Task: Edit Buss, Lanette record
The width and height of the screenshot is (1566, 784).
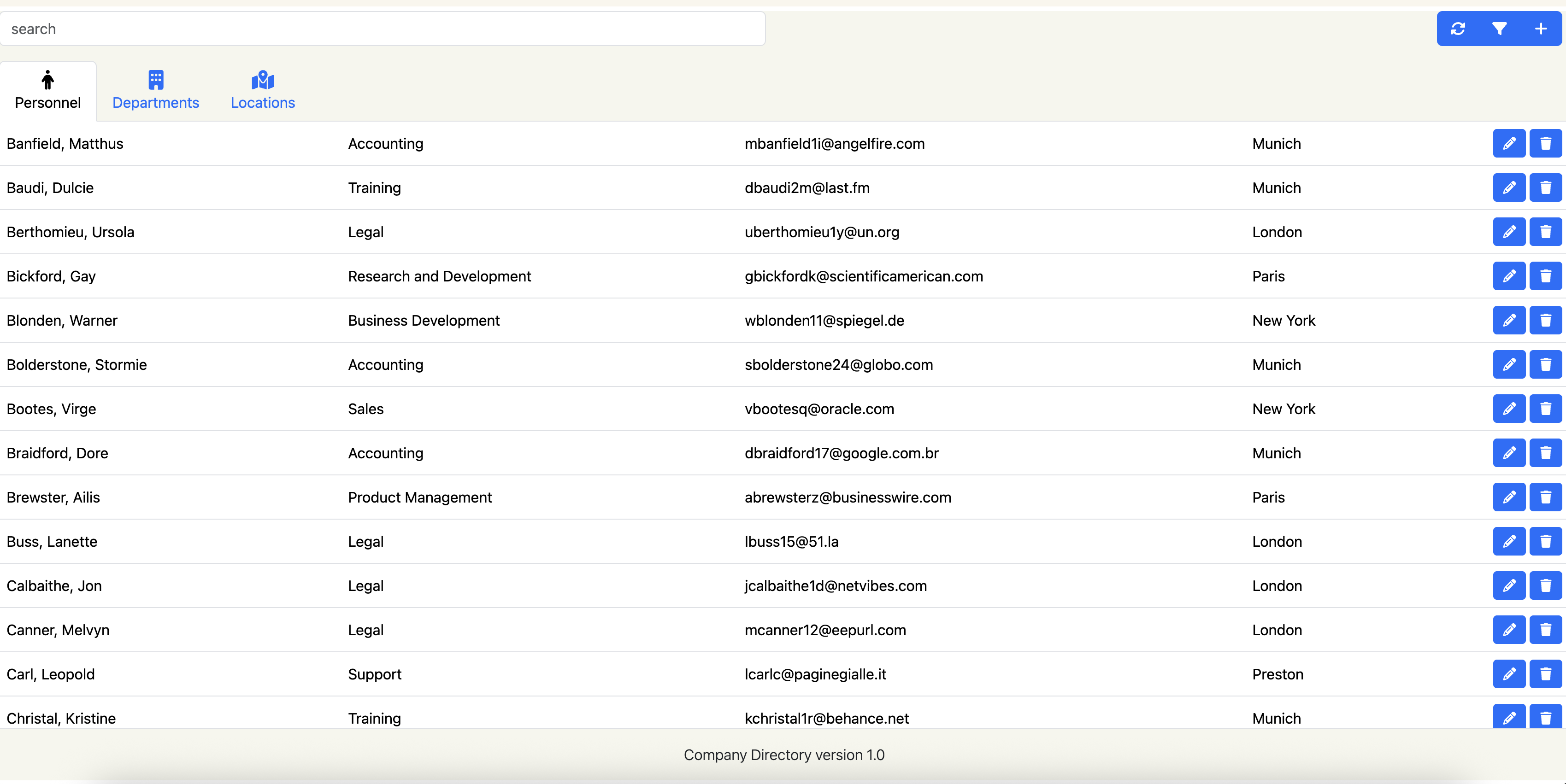Action: 1509,542
